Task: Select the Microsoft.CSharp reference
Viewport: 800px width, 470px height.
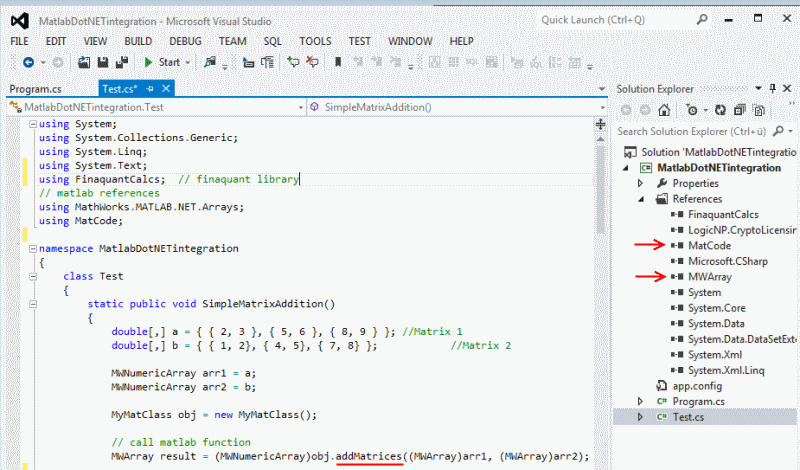Action: click(728, 261)
